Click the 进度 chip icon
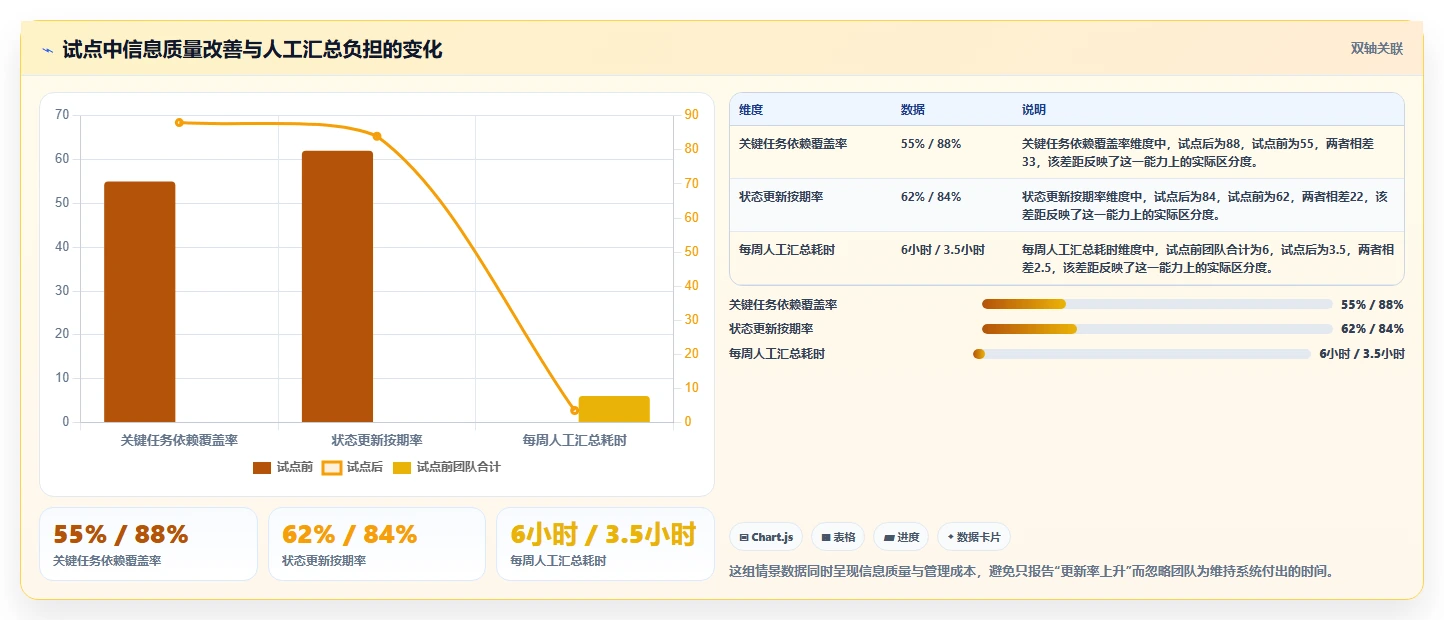The width and height of the screenshot is (1444, 620). [889, 537]
